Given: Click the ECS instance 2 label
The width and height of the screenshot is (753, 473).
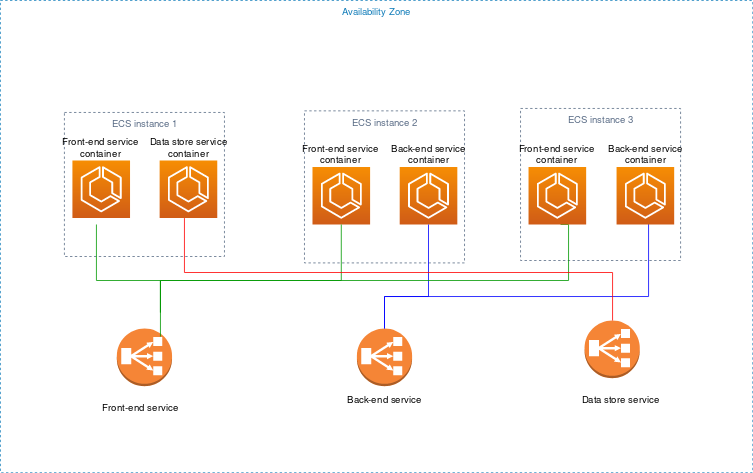Looking at the screenshot, I should click(384, 123).
